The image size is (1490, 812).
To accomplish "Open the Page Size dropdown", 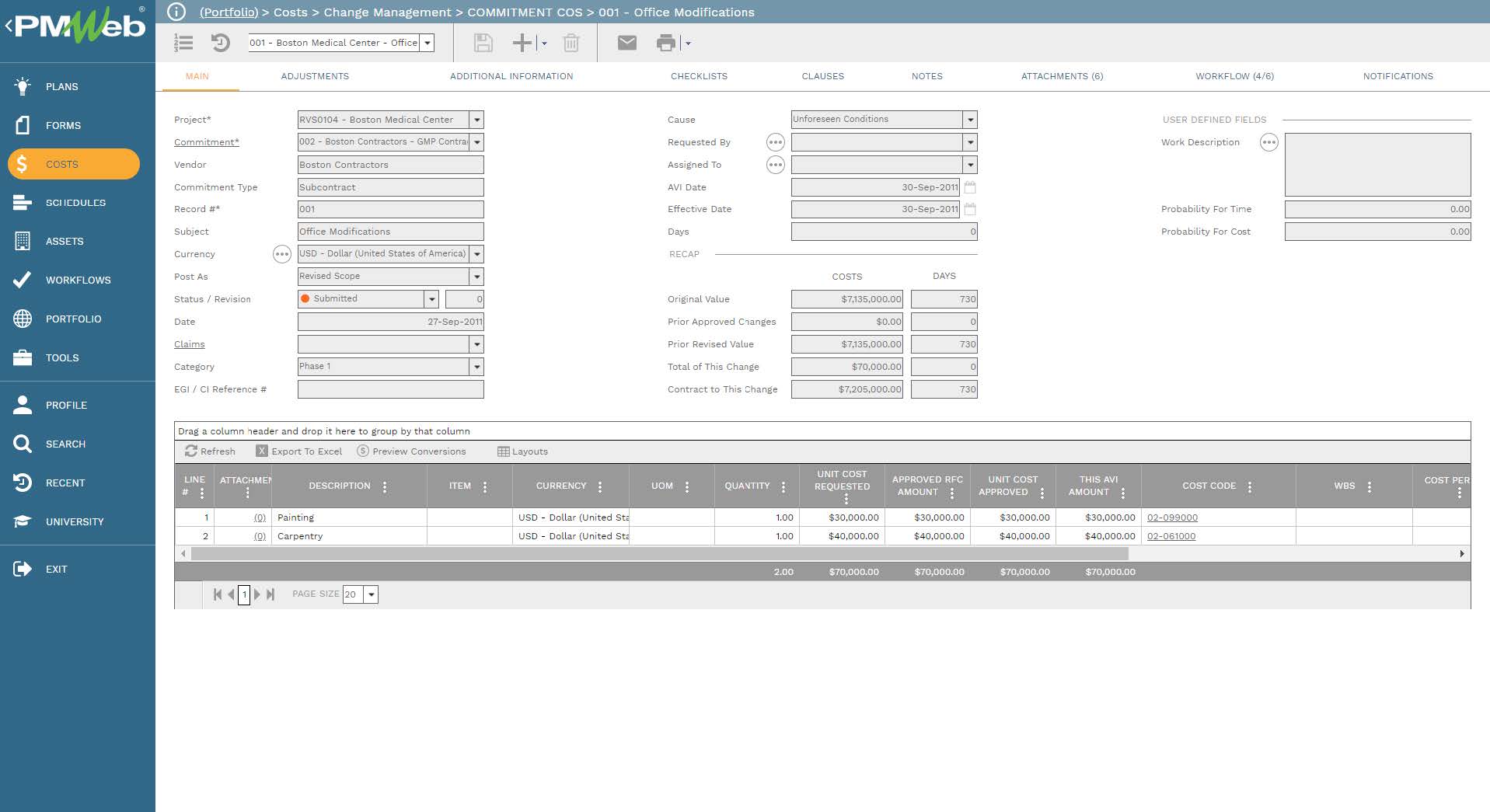I will pos(372,594).
